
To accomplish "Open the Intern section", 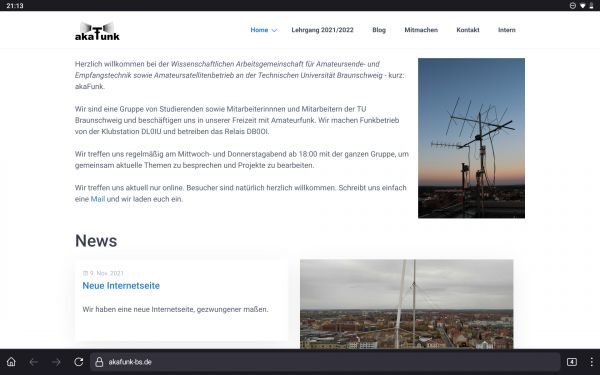I will coord(507,30).
